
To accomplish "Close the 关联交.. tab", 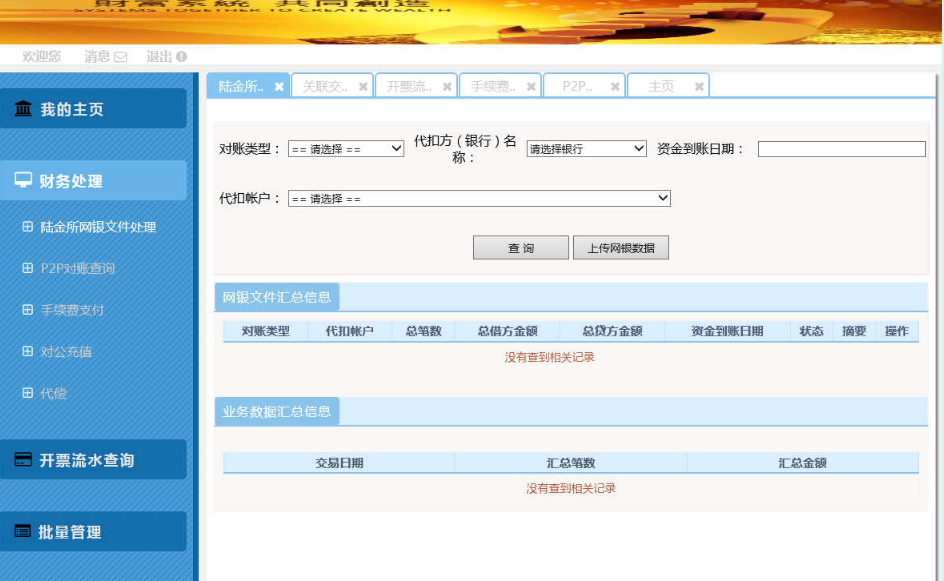I will coord(361,85).
